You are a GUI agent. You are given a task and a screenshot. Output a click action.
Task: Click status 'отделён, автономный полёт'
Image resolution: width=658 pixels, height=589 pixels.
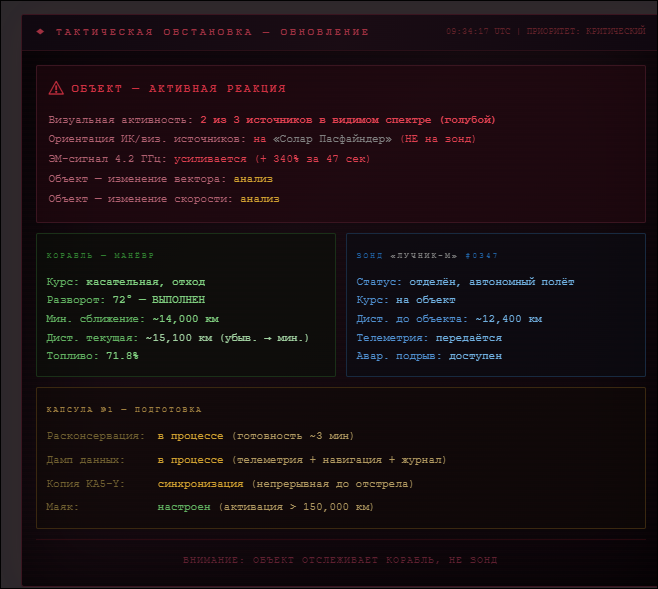pyautogui.click(x=492, y=282)
